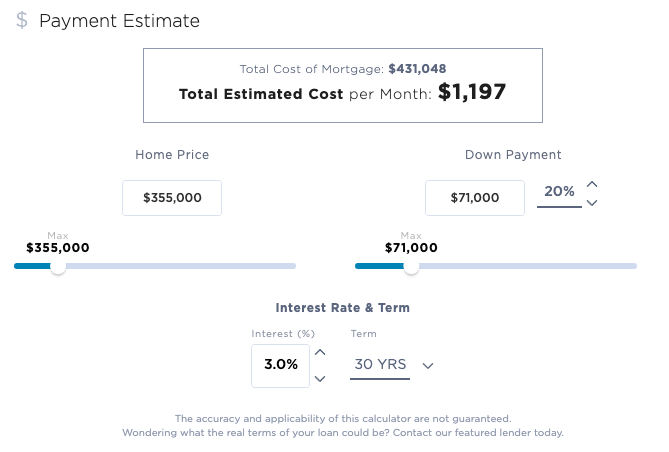
Task: Lower the interest rate using down arrow
Action: tap(320, 378)
